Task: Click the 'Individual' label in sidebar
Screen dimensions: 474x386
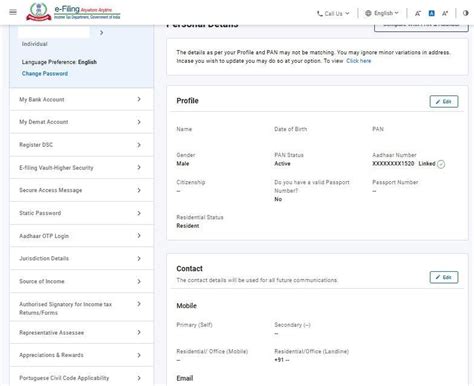Action: (x=35, y=44)
